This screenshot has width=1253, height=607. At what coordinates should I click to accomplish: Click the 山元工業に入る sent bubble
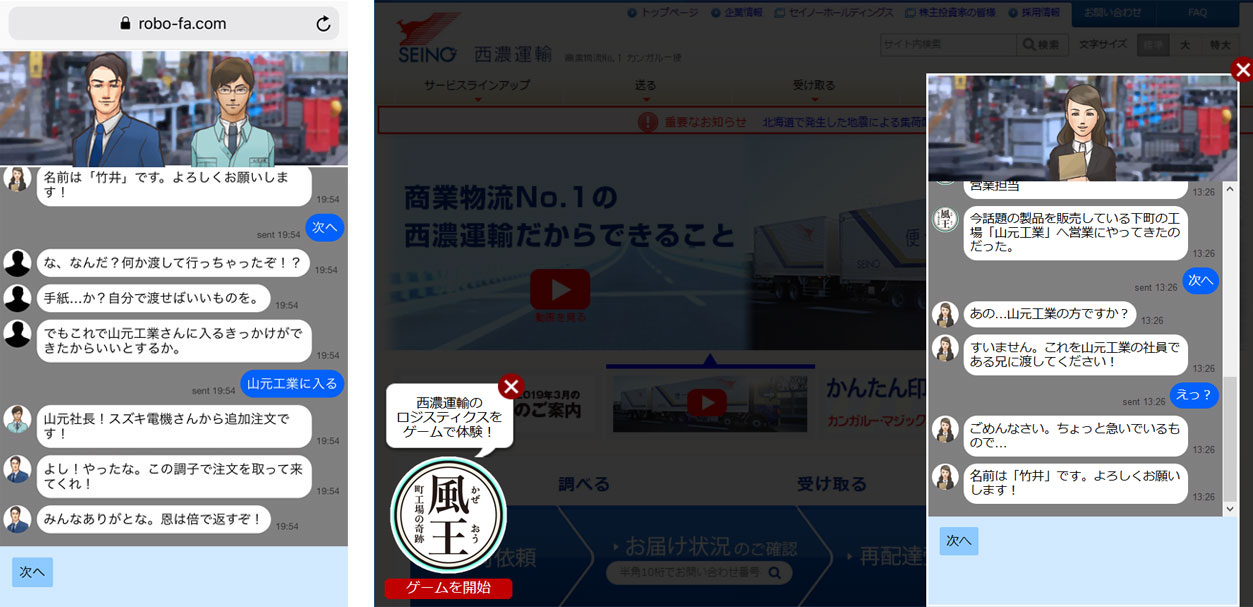tap(292, 383)
